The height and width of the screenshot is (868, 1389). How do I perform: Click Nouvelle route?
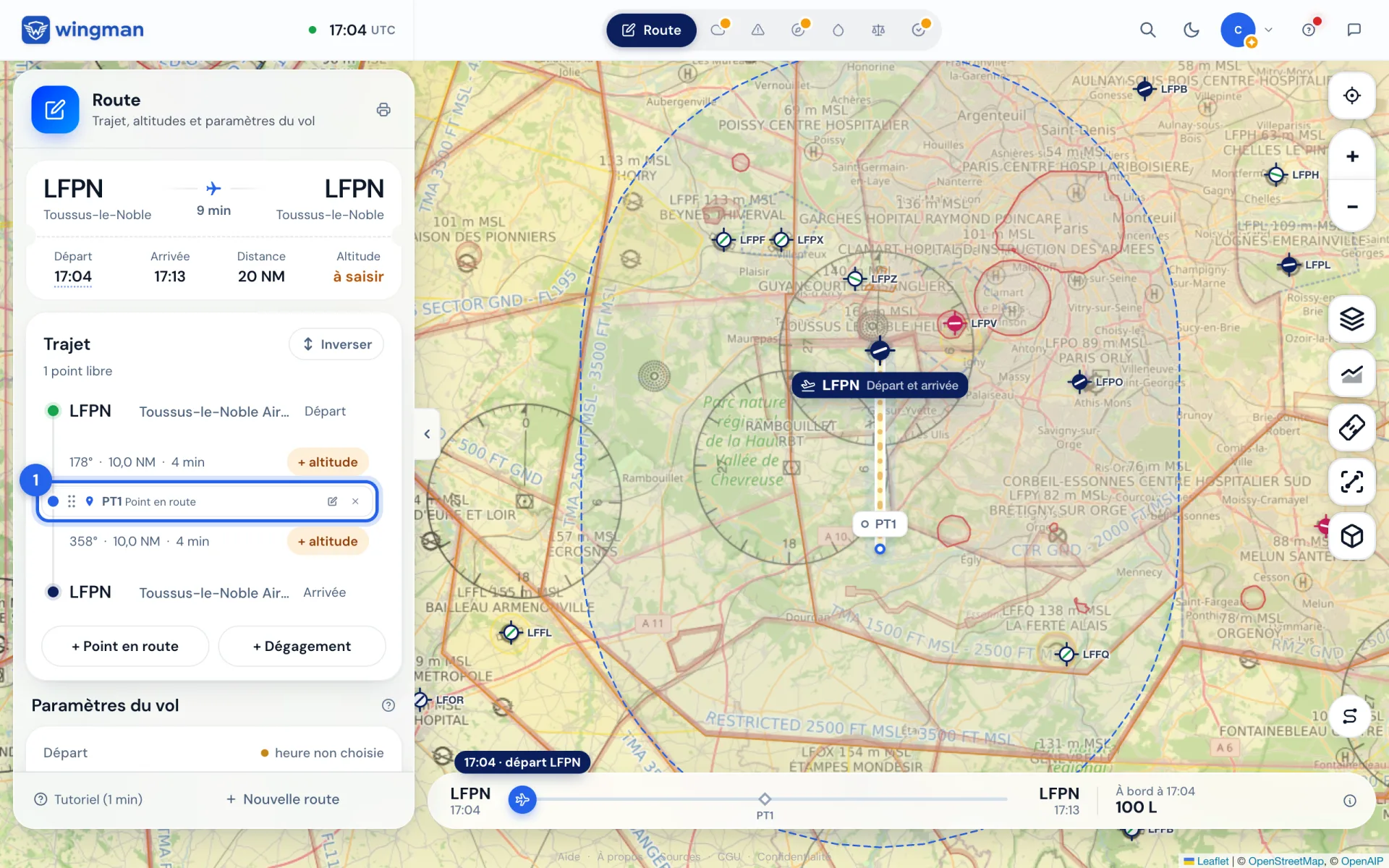283,799
